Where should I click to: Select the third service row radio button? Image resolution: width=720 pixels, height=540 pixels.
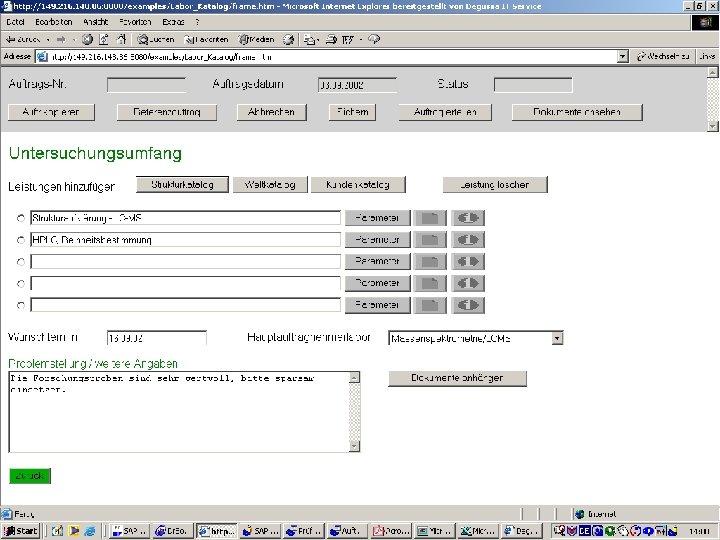[x=21, y=262]
